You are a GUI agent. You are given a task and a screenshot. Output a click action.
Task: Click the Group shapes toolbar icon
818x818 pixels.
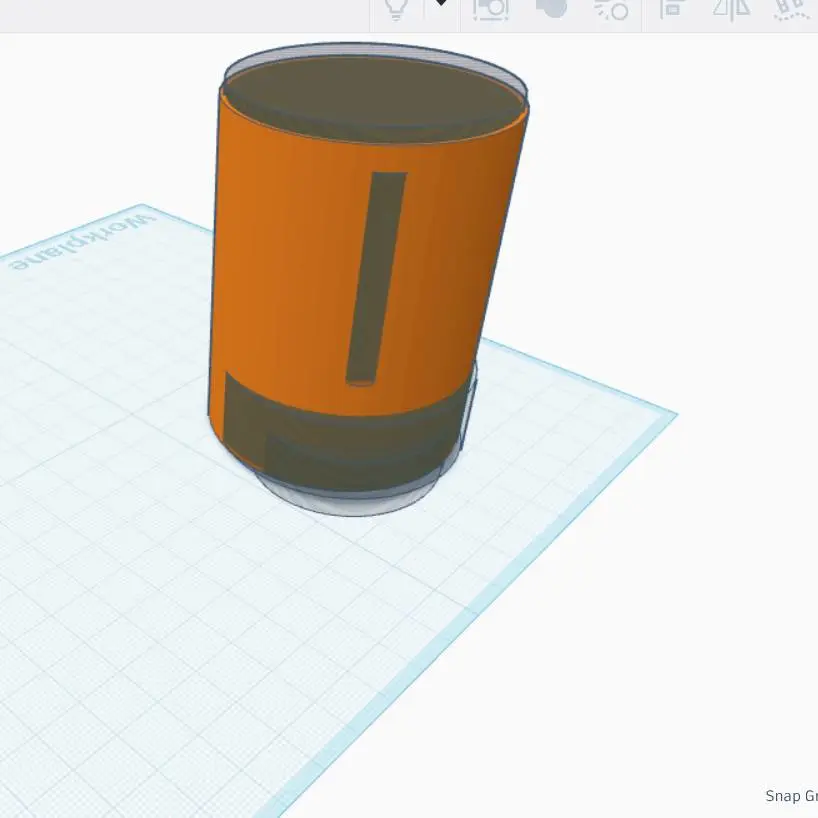(490, 9)
